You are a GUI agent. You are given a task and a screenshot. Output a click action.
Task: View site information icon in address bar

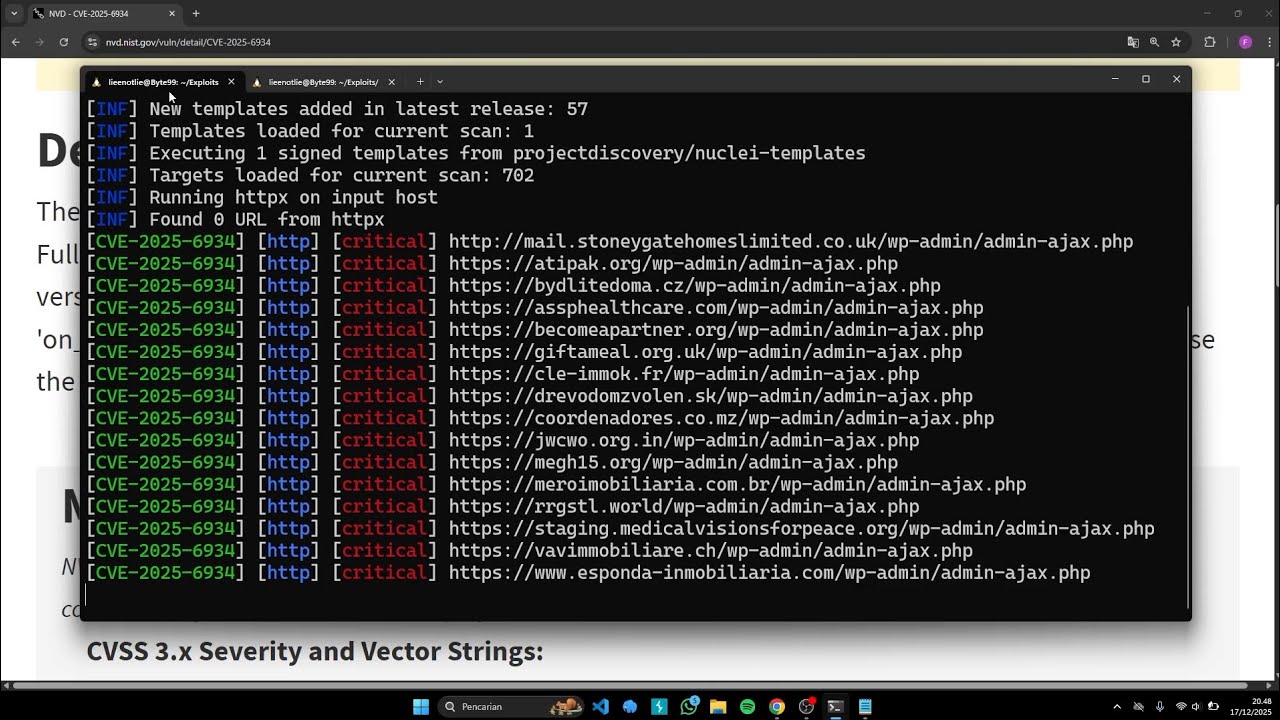coord(93,42)
